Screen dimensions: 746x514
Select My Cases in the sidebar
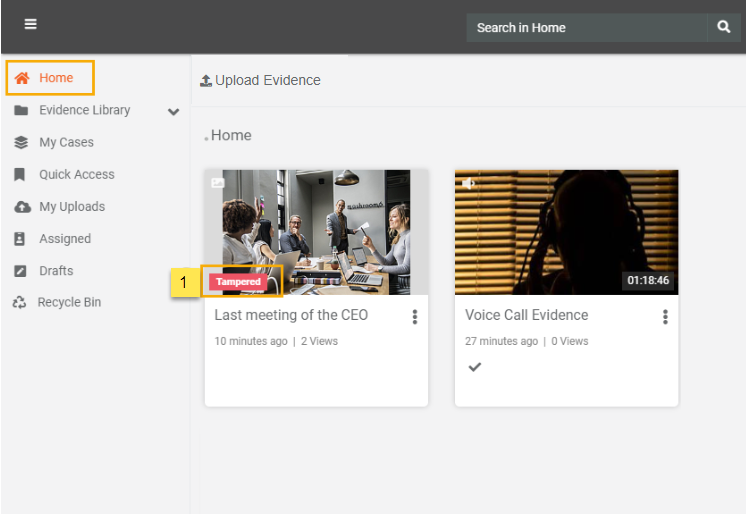click(66, 143)
